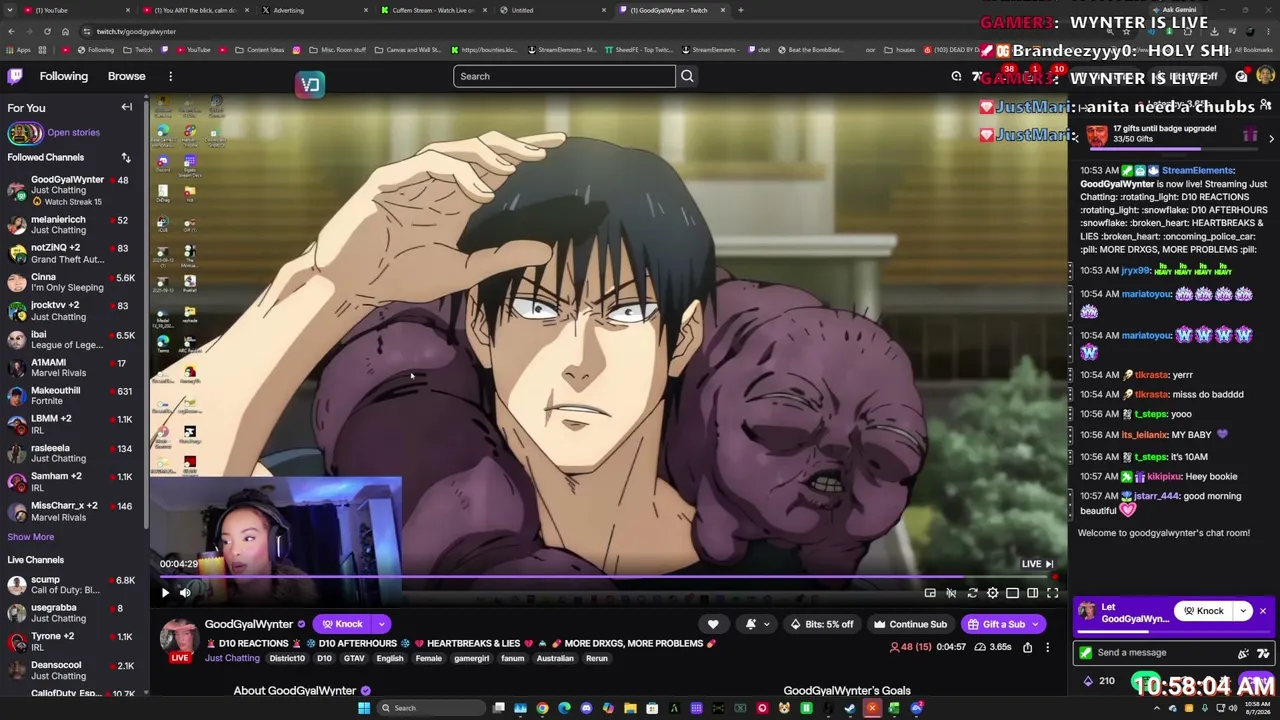The width and height of the screenshot is (1280, 720).
Task: Open the 7TV emote picker in chat input
Action: click(x=1263, y=653)
